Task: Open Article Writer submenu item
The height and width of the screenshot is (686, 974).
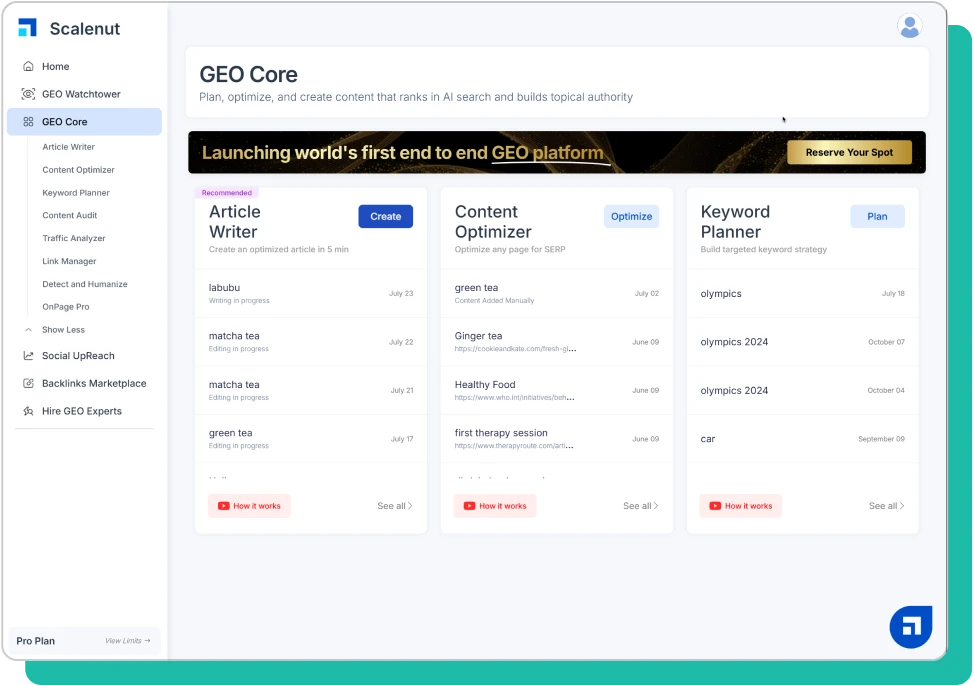Action: click(x=68, y=147)
